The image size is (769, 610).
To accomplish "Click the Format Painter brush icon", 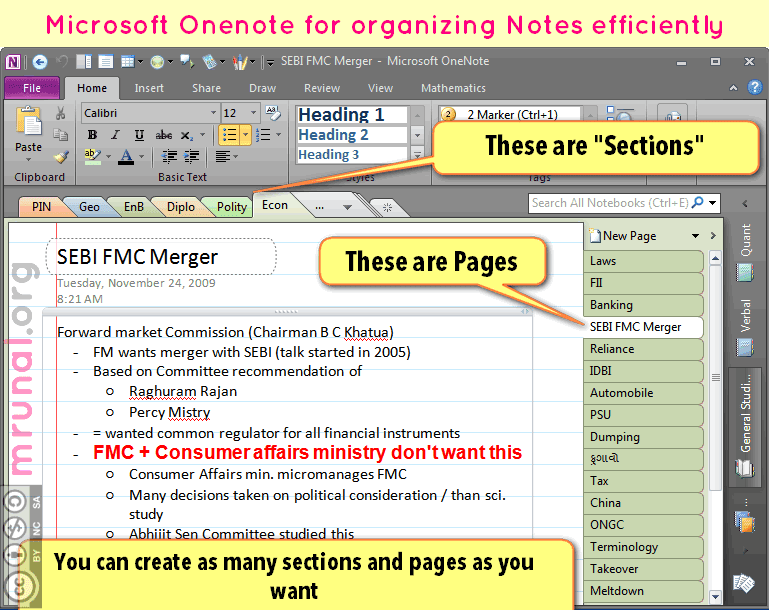I will click(61, 156).
